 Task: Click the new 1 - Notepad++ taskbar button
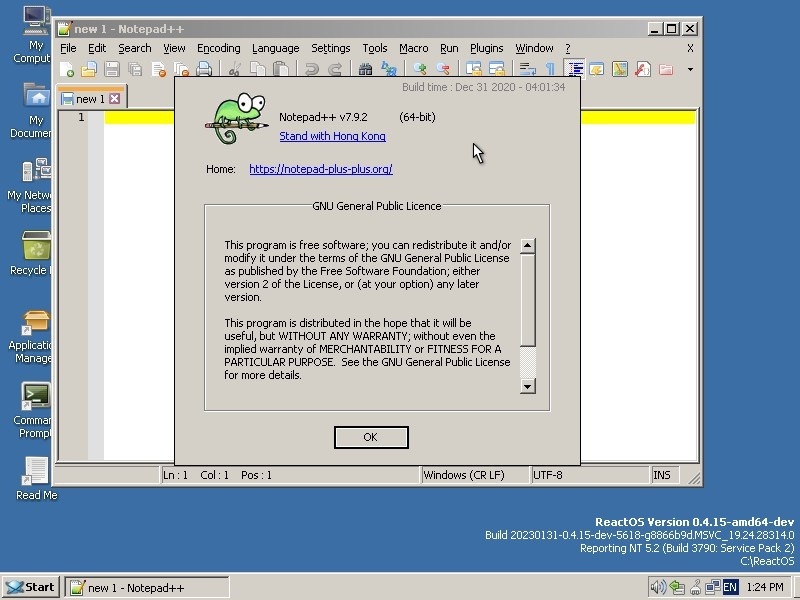click(x=146, y=587)
